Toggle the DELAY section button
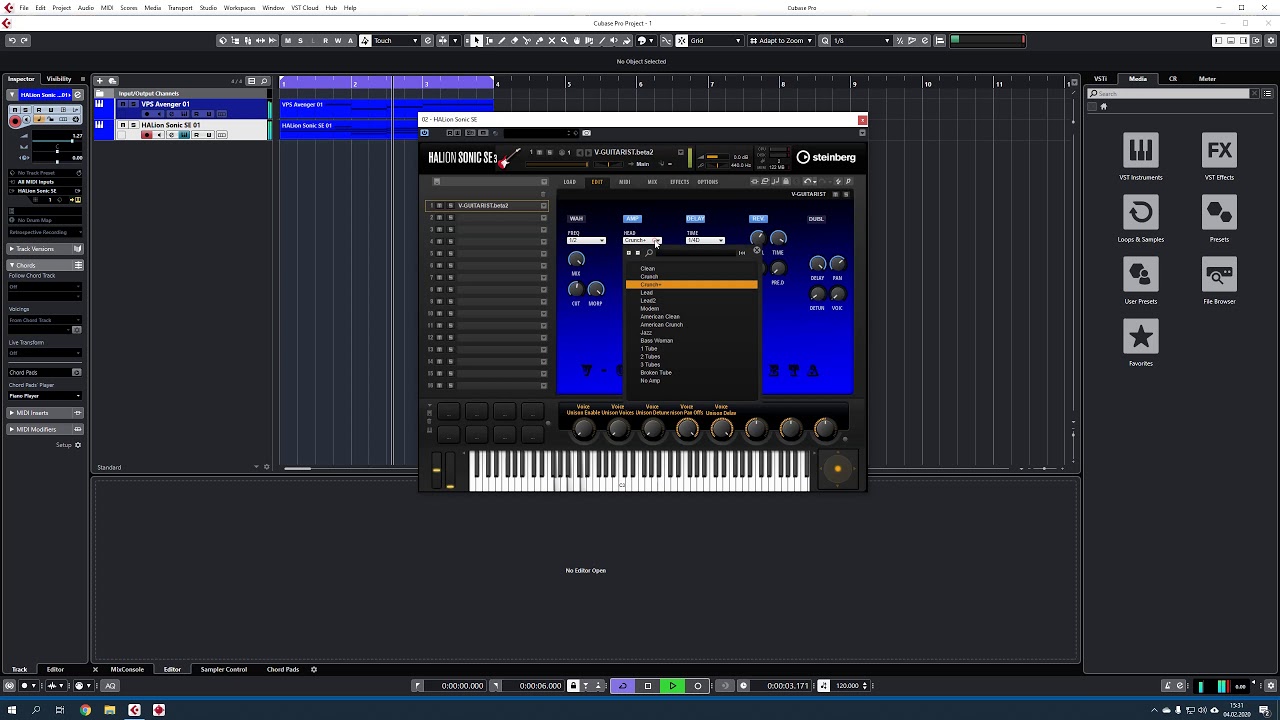1280x720 pixels. pyautogui.click(x=695, y=218)
